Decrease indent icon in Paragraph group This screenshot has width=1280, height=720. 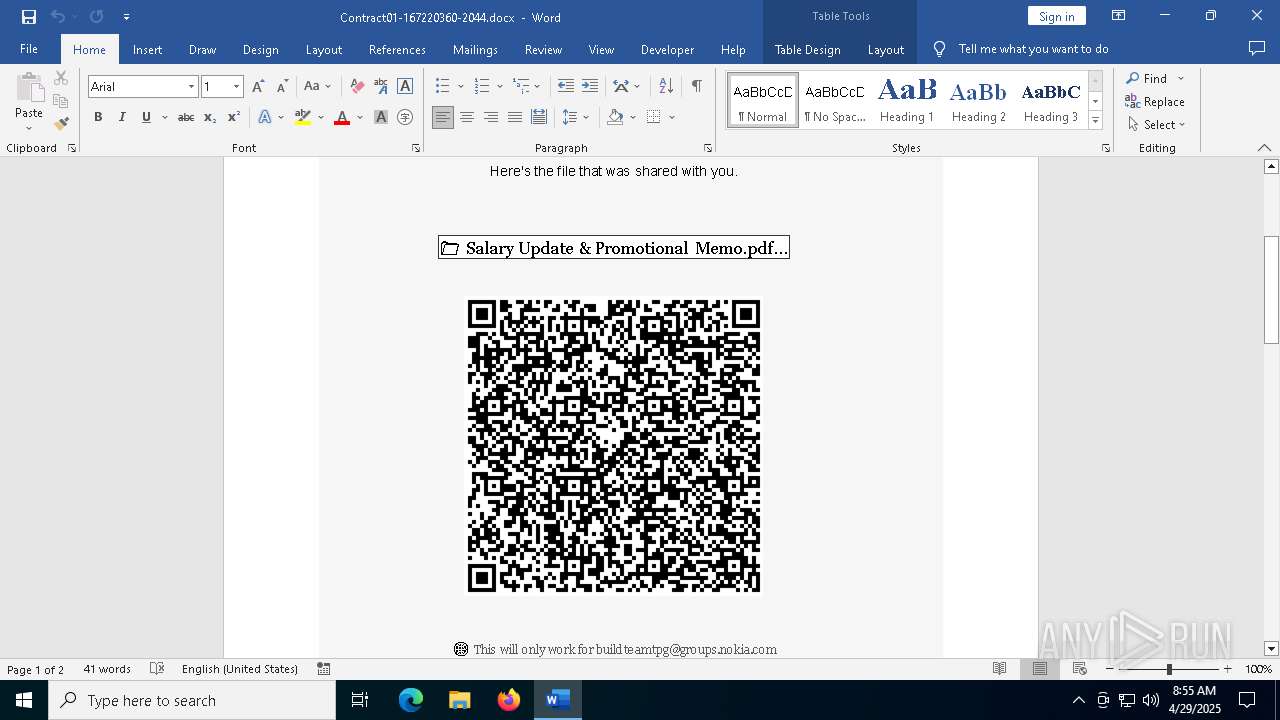(x=566, y=86)
